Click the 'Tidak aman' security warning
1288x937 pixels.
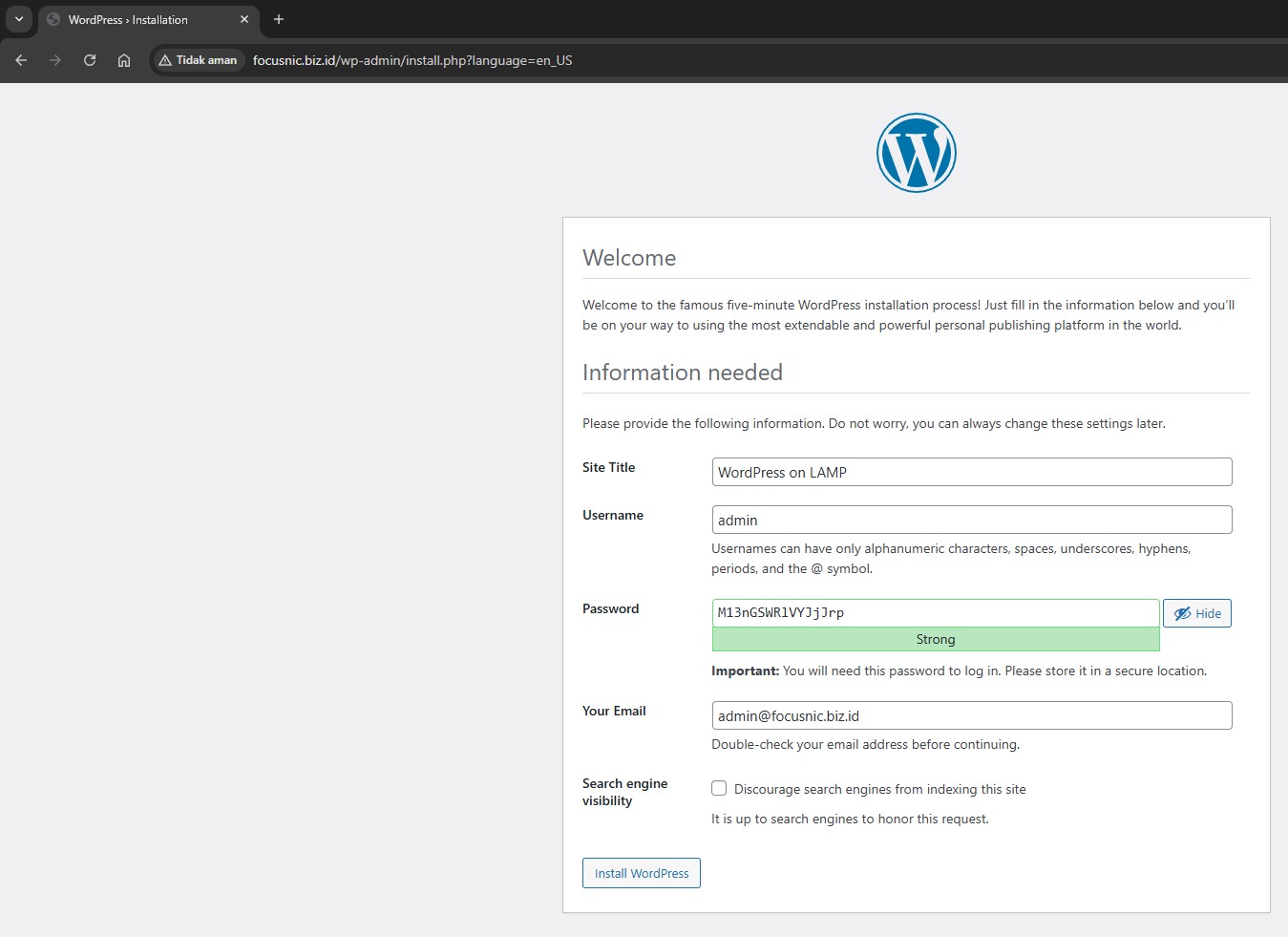tap(198, 60)
